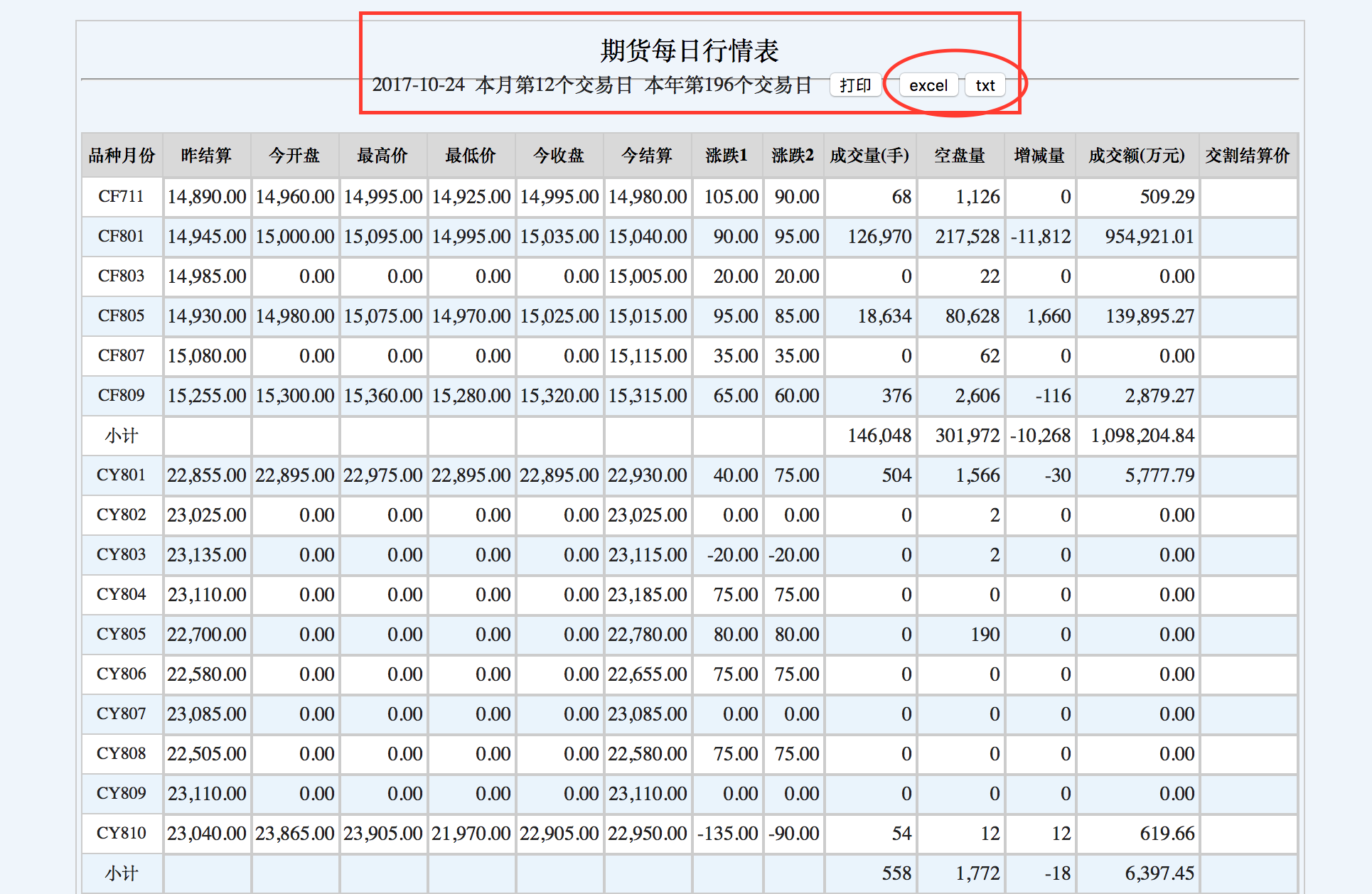Click the CF801 row label
The height and width of the screenshot is (894, 1372).
122,236
